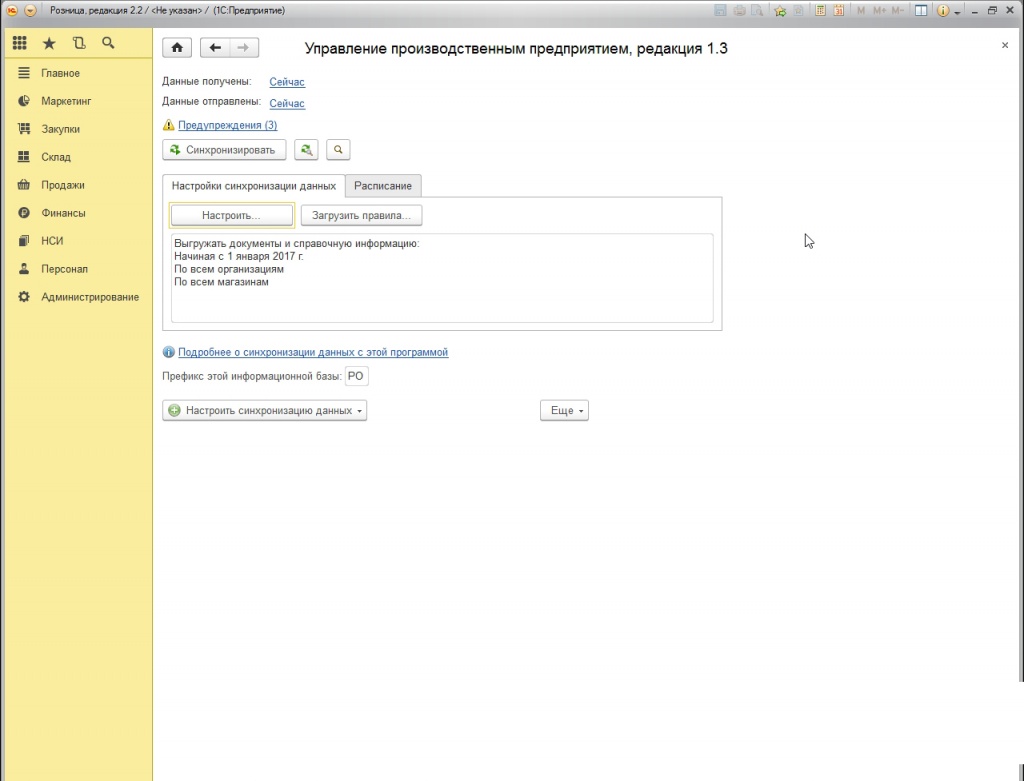Click the sync with magnifier icon button
The width and height of the screenshot is (1024, 781).
click(x=338, y=150)
